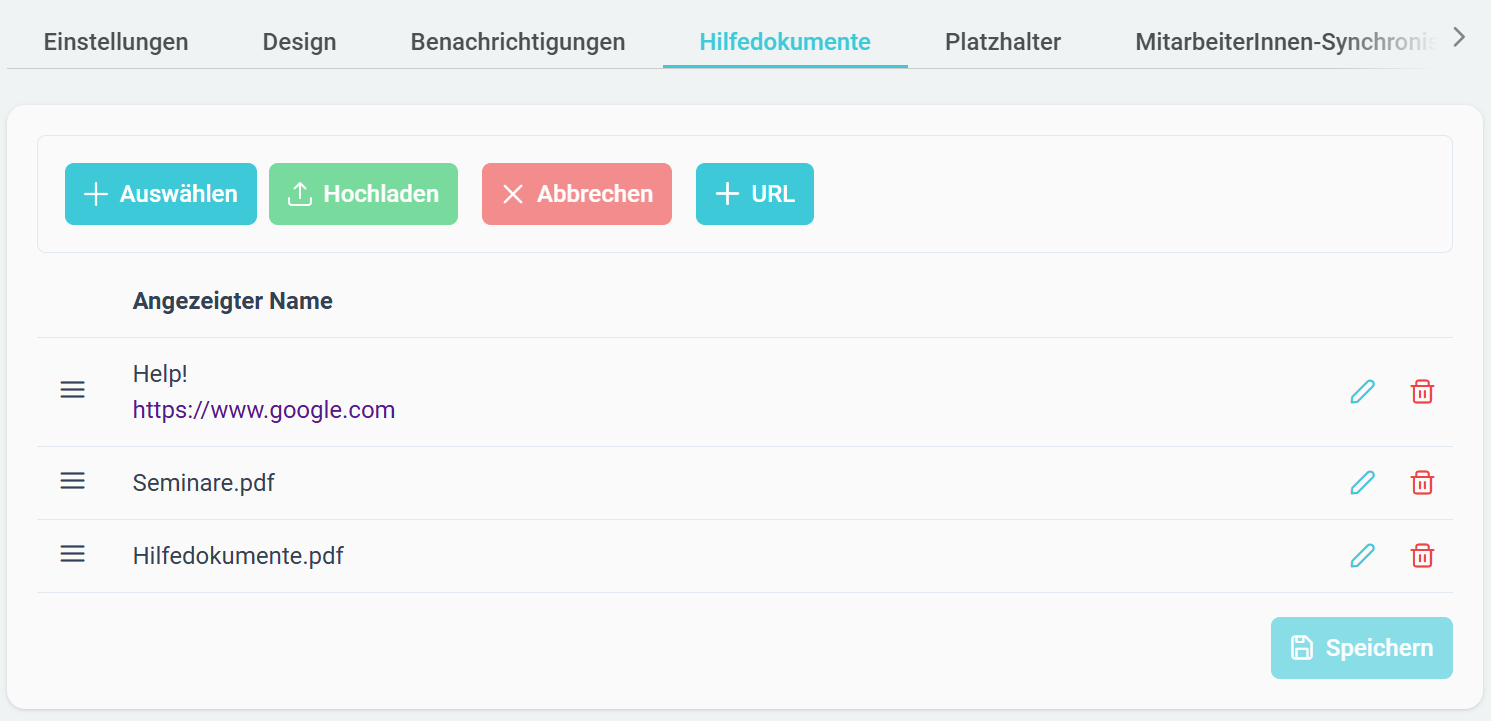Screen dimensions: 1491x721
Task: Delete Hilfedokumente.pdf with trash icon
Action: [x=1421, y=556]
